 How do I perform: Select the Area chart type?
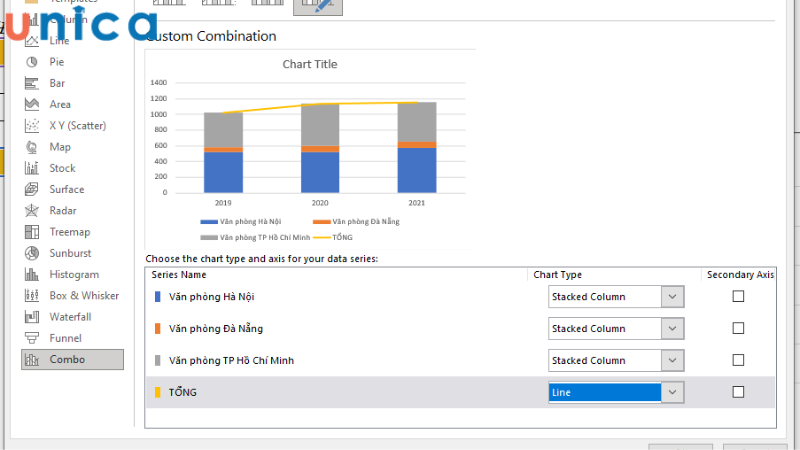click(60, 104)
